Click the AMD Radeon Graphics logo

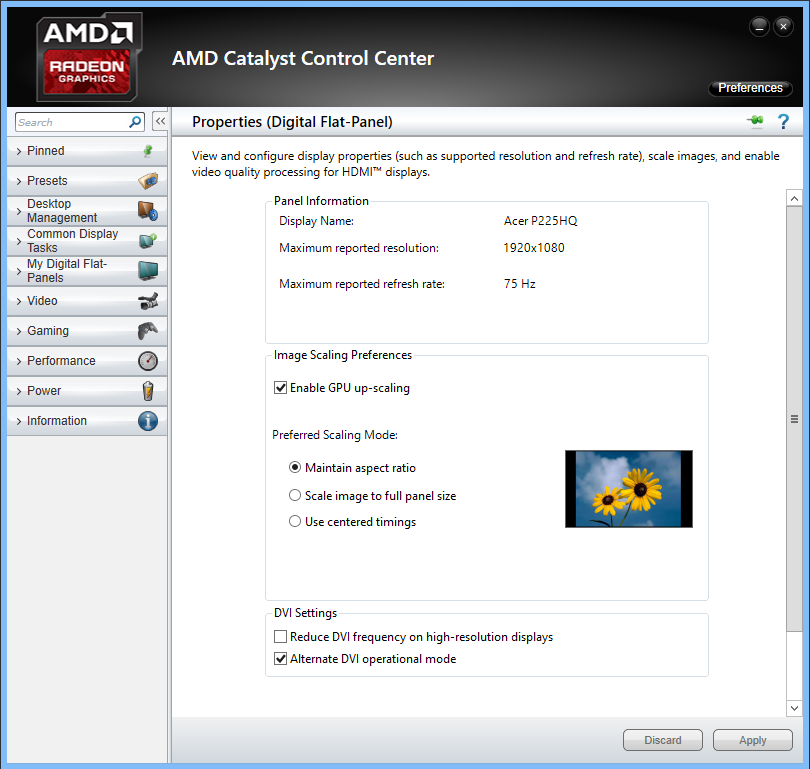click(x=88, y=58)
